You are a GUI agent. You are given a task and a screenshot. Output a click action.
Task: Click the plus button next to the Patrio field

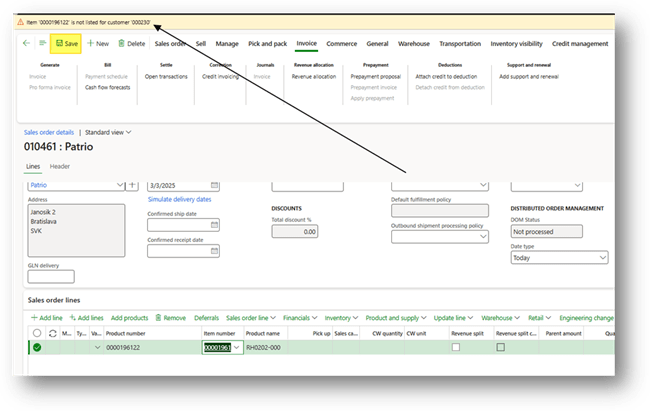(133, 185)
